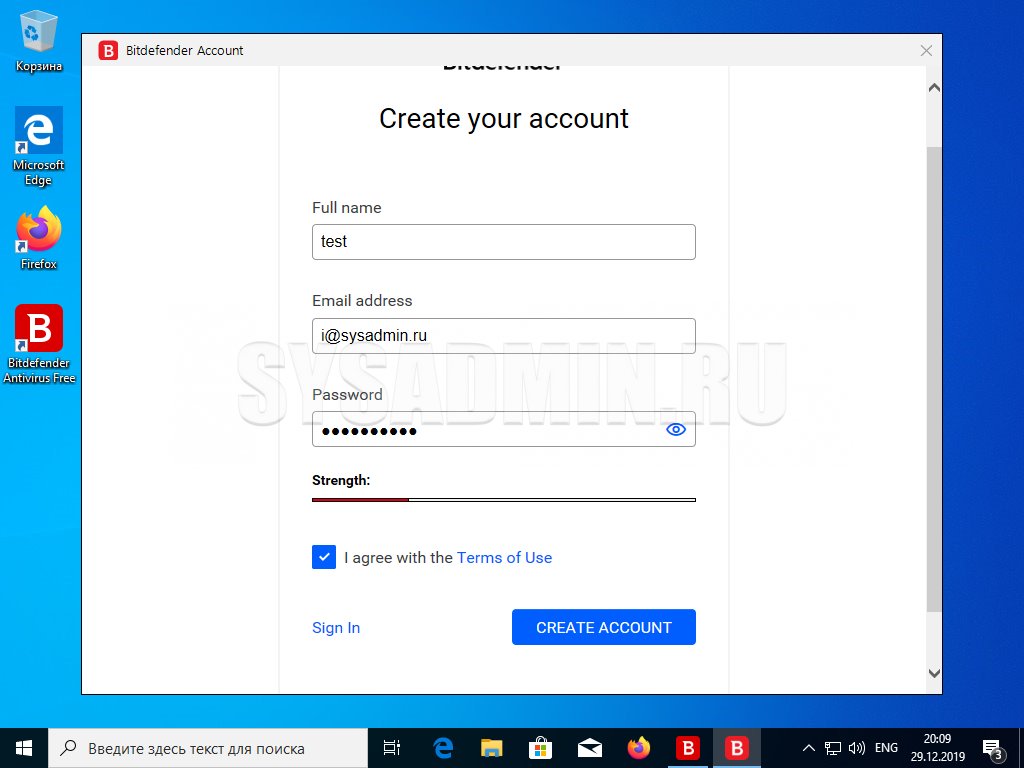
Task: Launch Firefox from desktop shortcut
Action: [x=39, y=233]
